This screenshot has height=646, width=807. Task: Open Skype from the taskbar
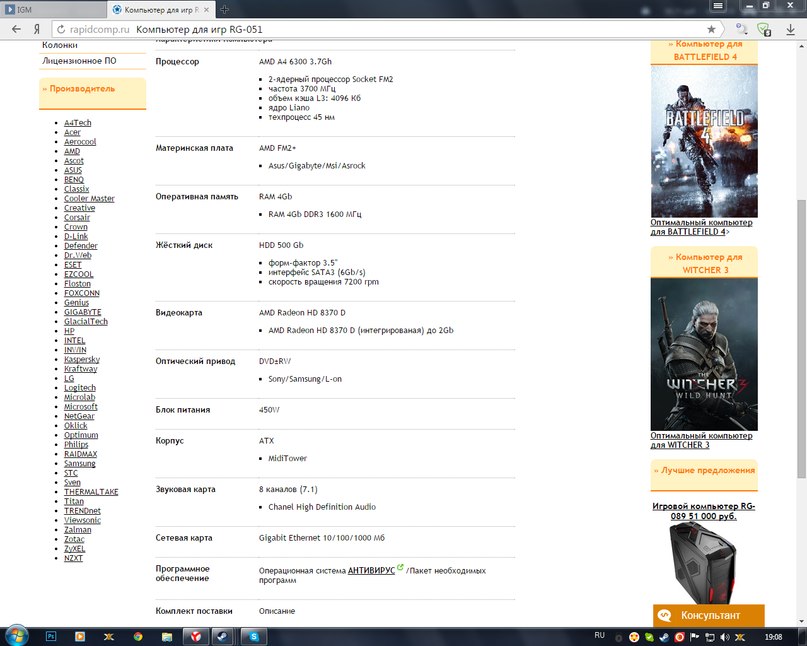click(x=254, y=637)
